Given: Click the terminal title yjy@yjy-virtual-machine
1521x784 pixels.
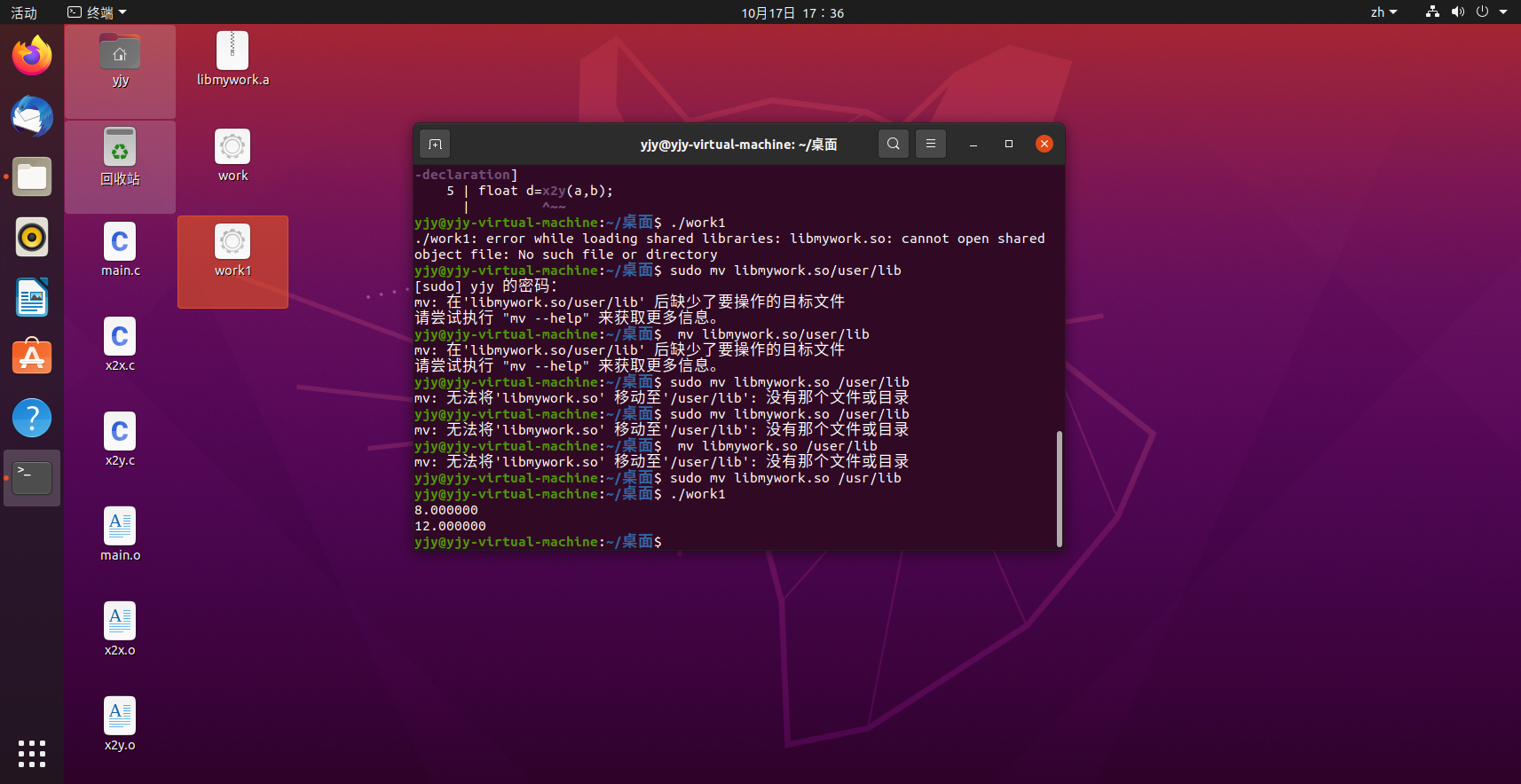Looking at the screenshot, I should pyautogui.click(x=738, y=144).
